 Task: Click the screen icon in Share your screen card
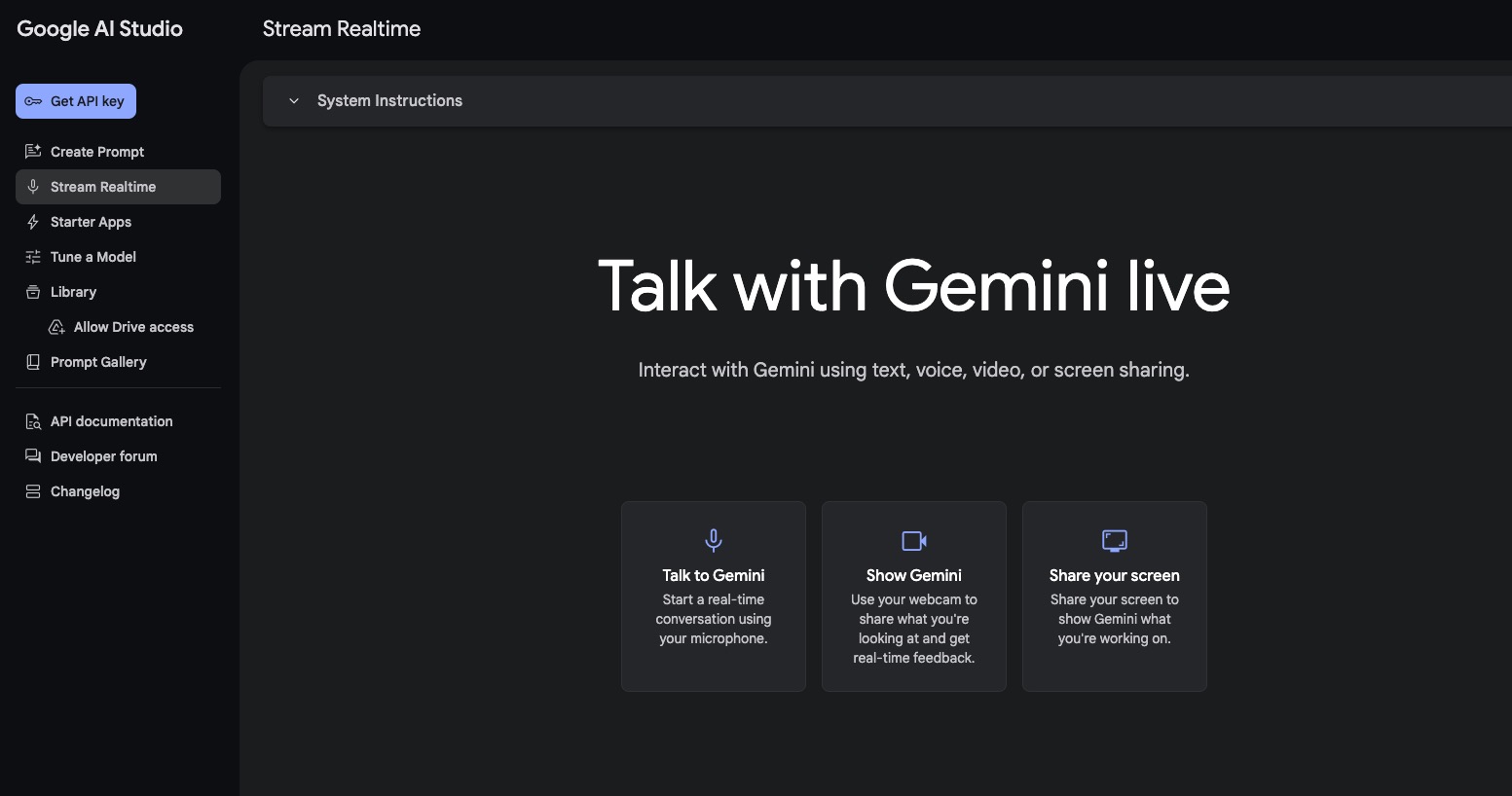coord(1115,540)
